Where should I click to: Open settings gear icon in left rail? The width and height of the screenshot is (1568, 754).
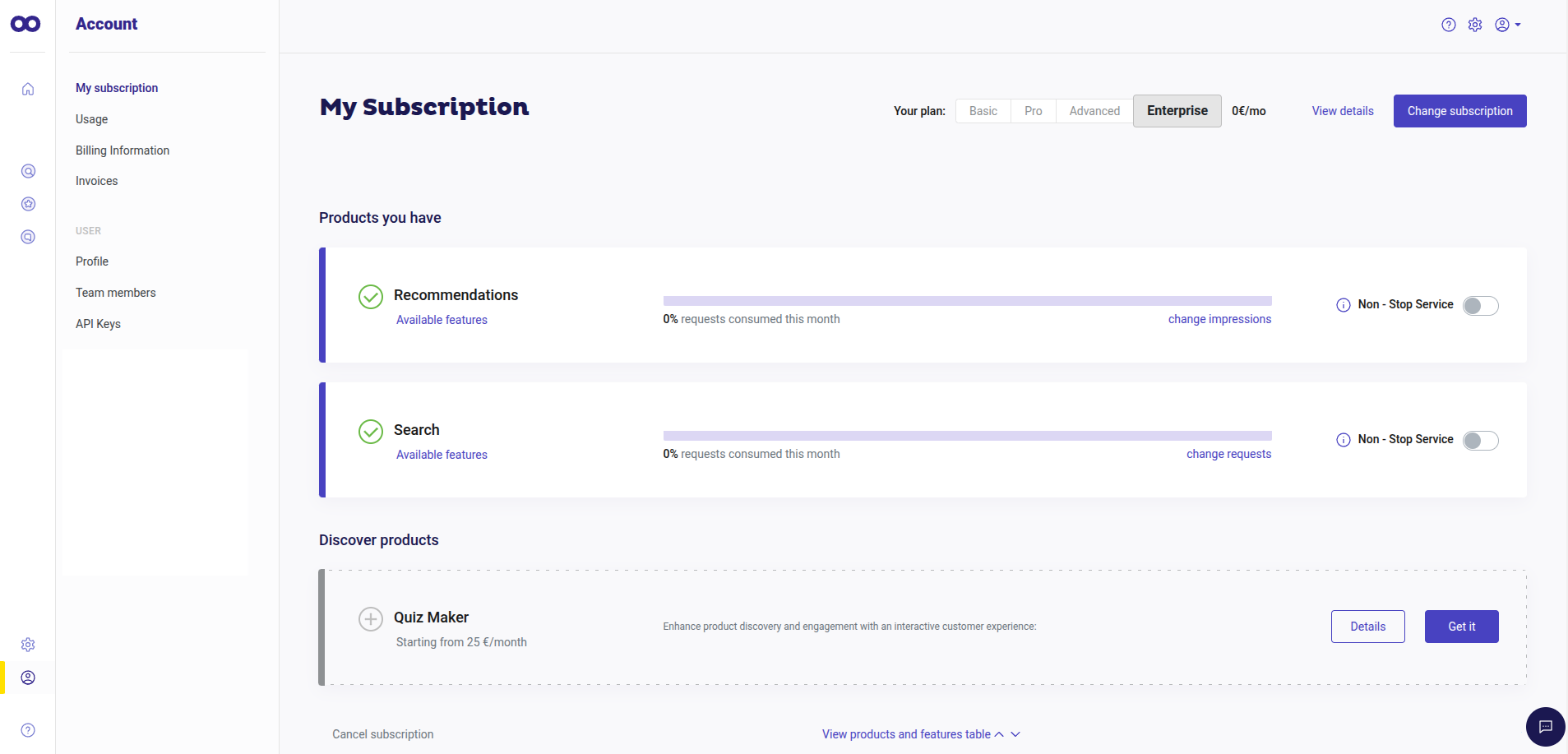tap(28, 645)
